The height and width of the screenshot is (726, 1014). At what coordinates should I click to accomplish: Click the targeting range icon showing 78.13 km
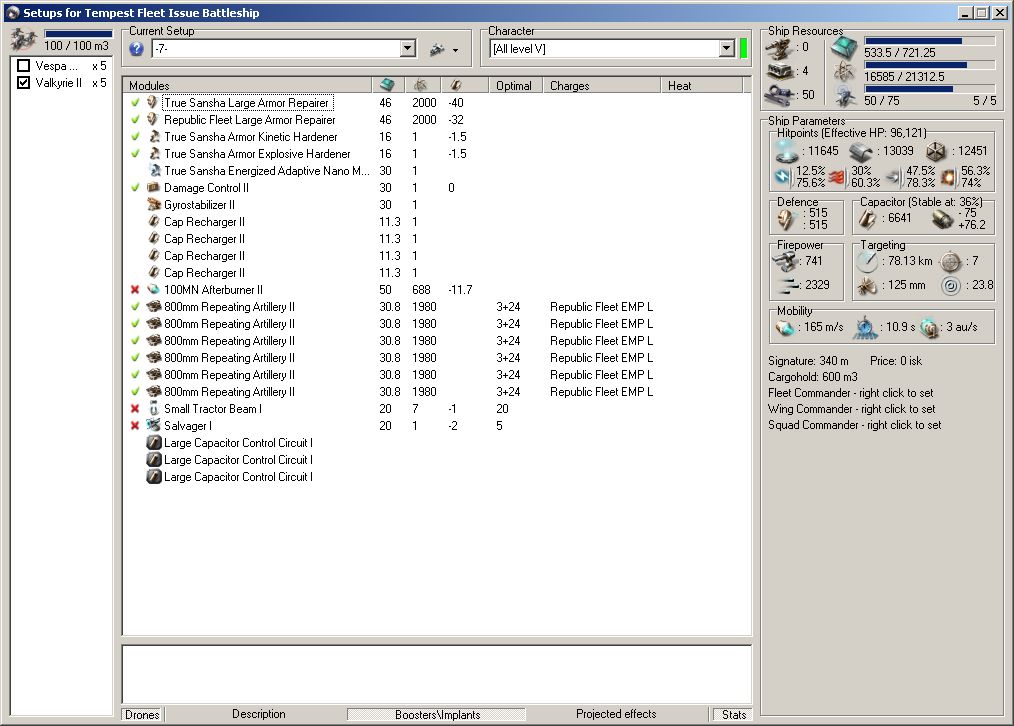[x=867, y=262]
